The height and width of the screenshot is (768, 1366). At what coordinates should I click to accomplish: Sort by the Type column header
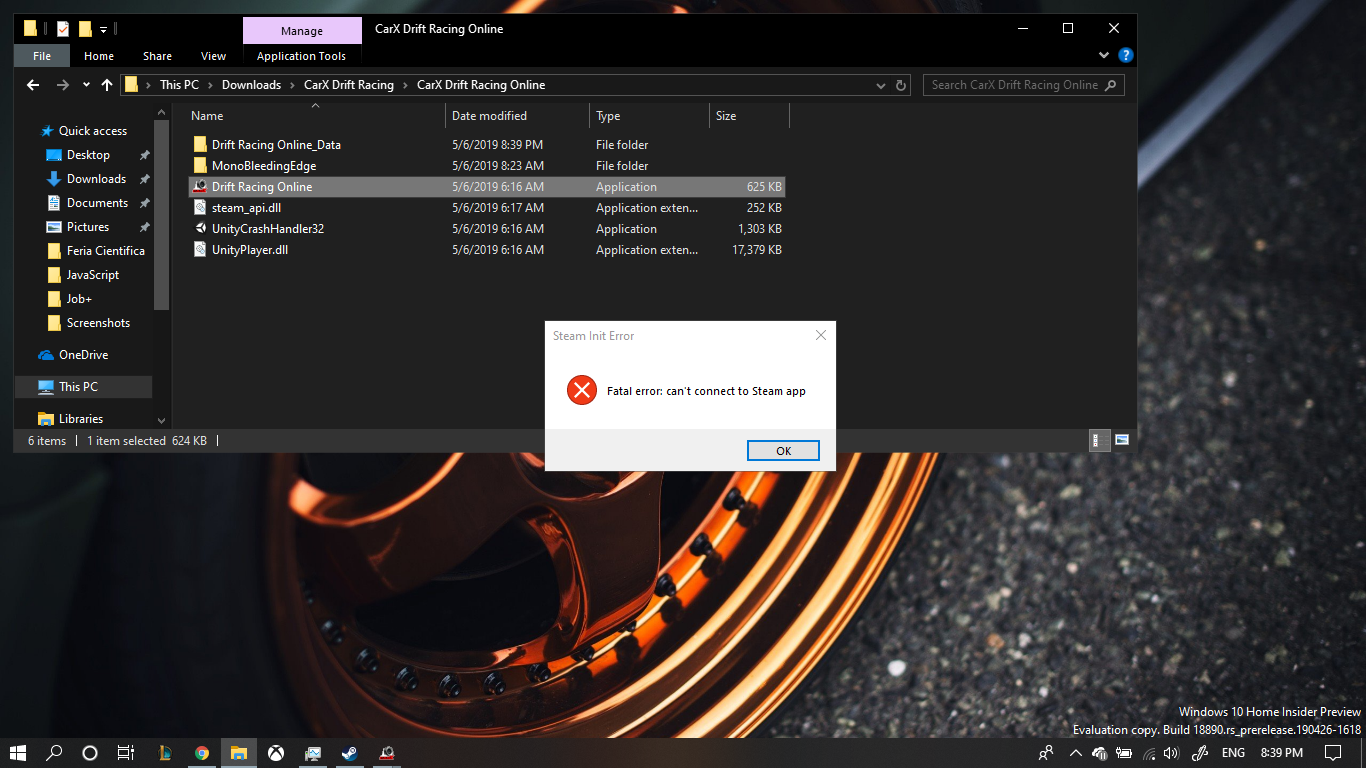649,116
